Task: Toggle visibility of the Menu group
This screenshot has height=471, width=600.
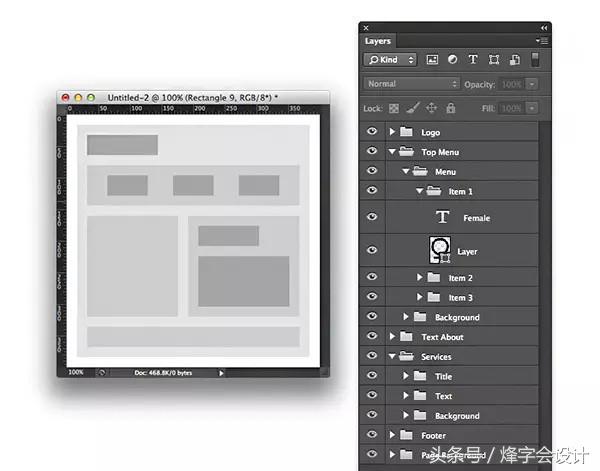Action: click(372, 171)
